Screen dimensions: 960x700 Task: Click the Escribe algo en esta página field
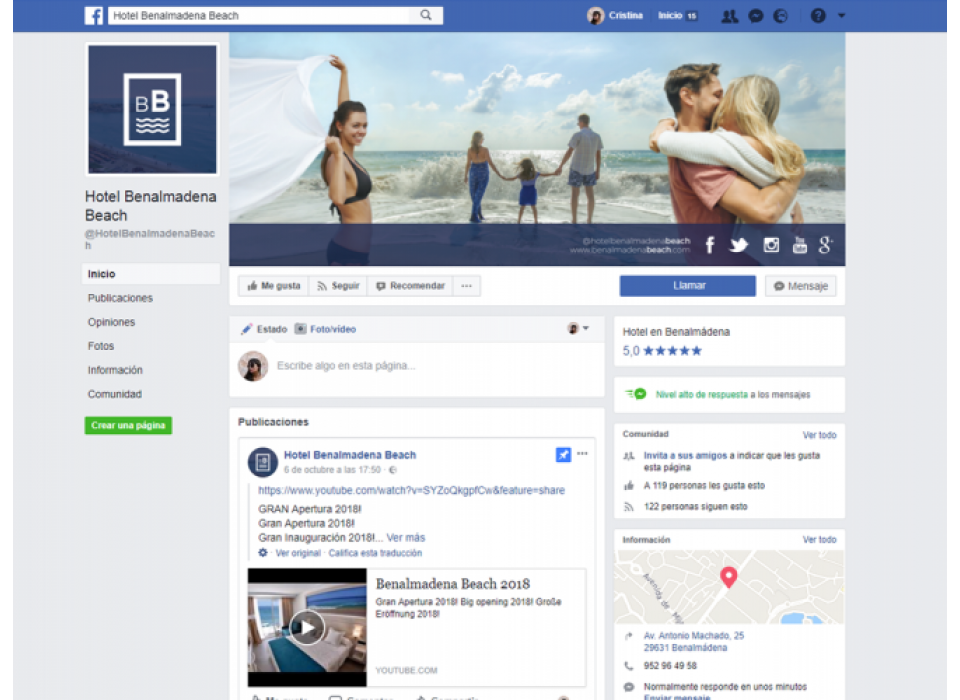click(x=346, y=366)
